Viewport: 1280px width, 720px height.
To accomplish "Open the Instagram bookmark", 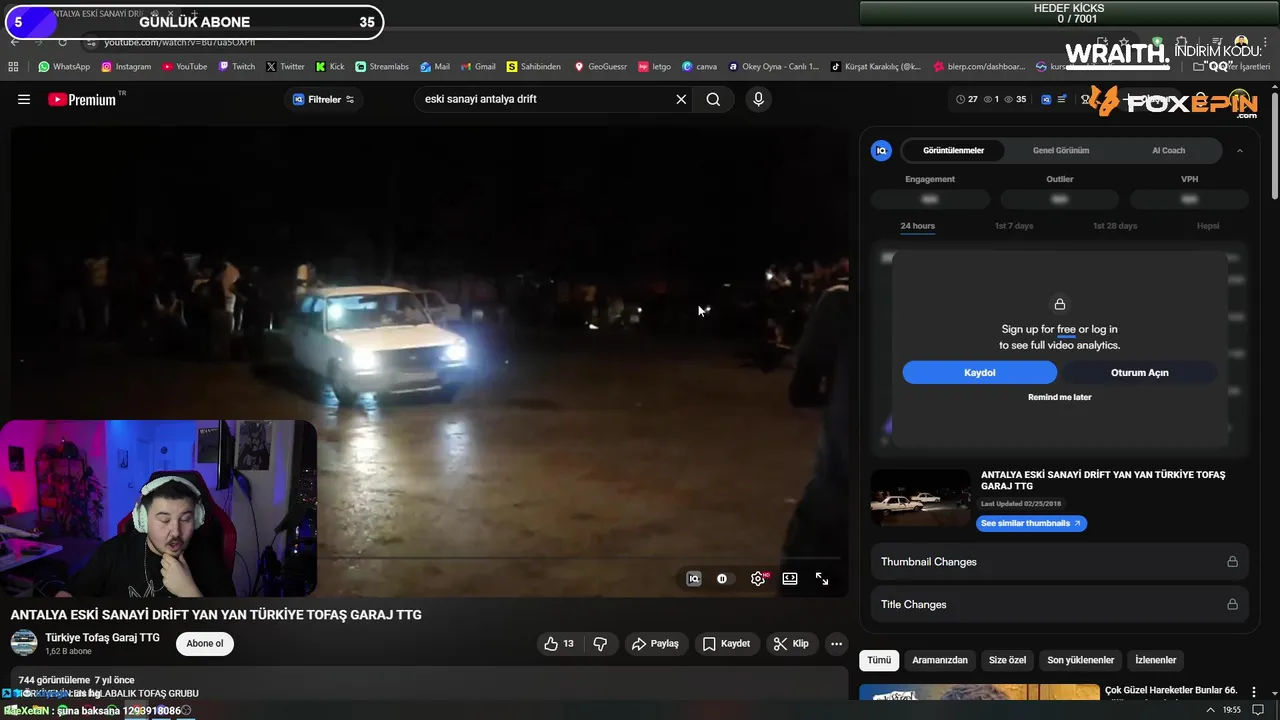I will pyautogui.click(x=126, y=67).
